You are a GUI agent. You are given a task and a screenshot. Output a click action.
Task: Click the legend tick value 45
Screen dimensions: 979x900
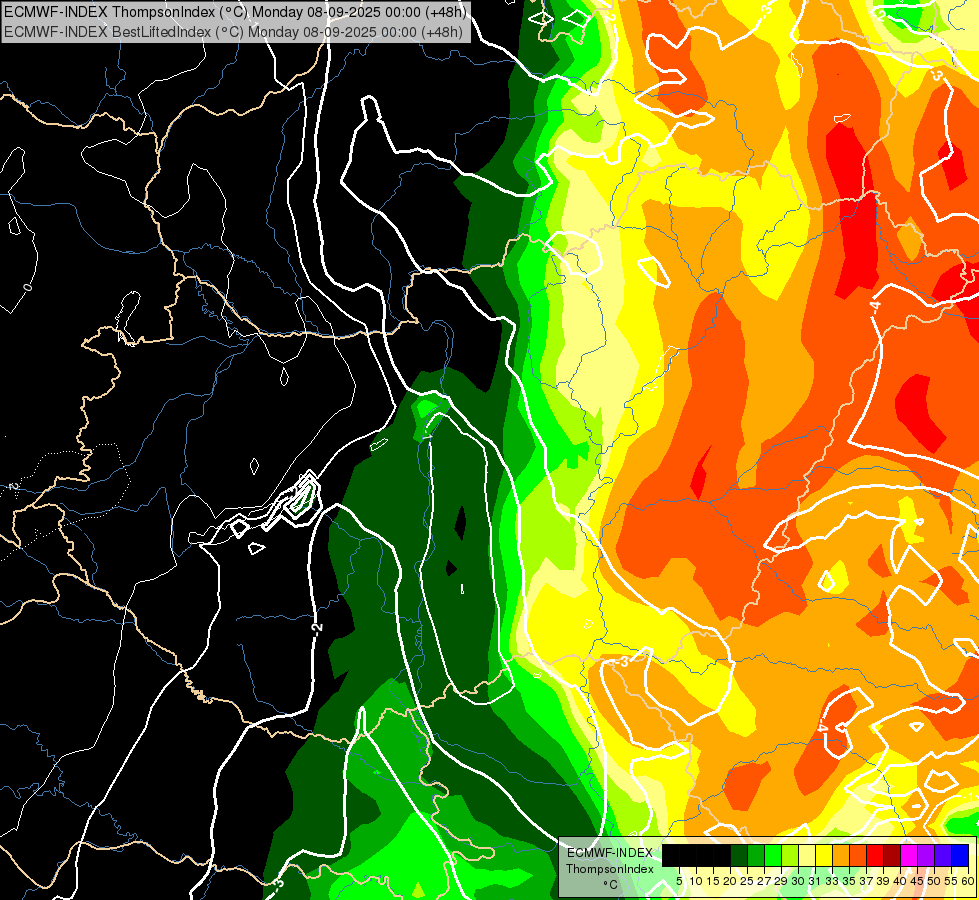point(917,881)
